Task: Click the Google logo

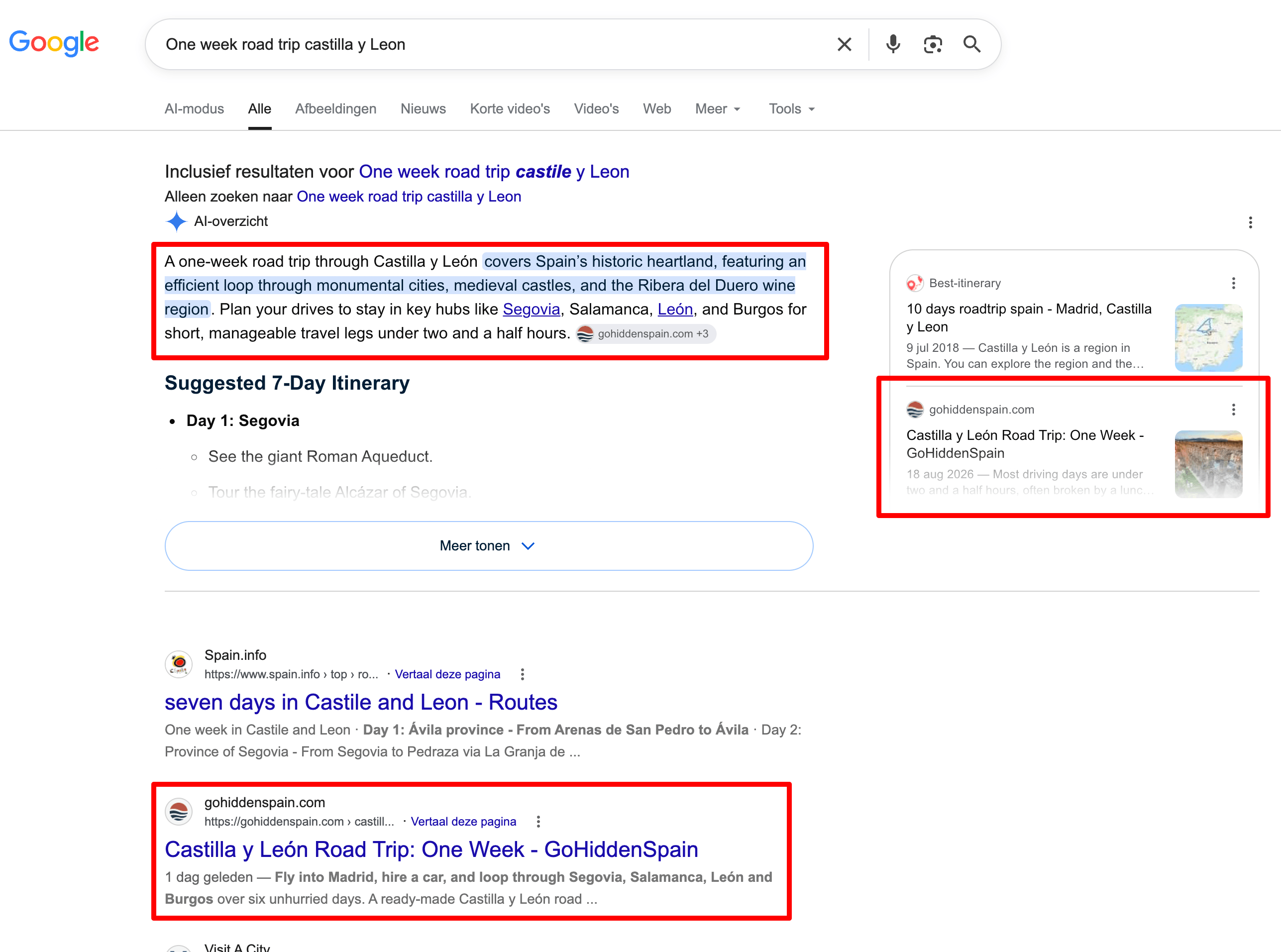Action: click(54, 43)
